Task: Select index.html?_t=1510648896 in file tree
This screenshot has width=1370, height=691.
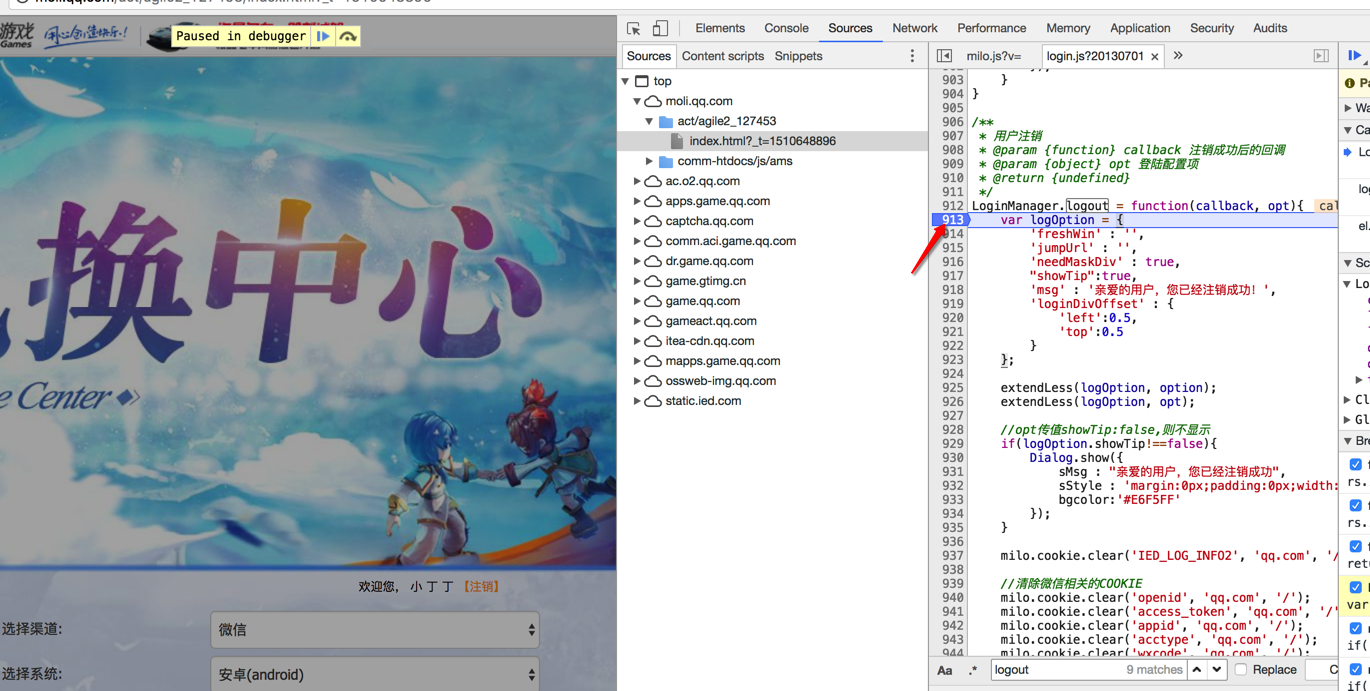Action: tap(762, 141)
